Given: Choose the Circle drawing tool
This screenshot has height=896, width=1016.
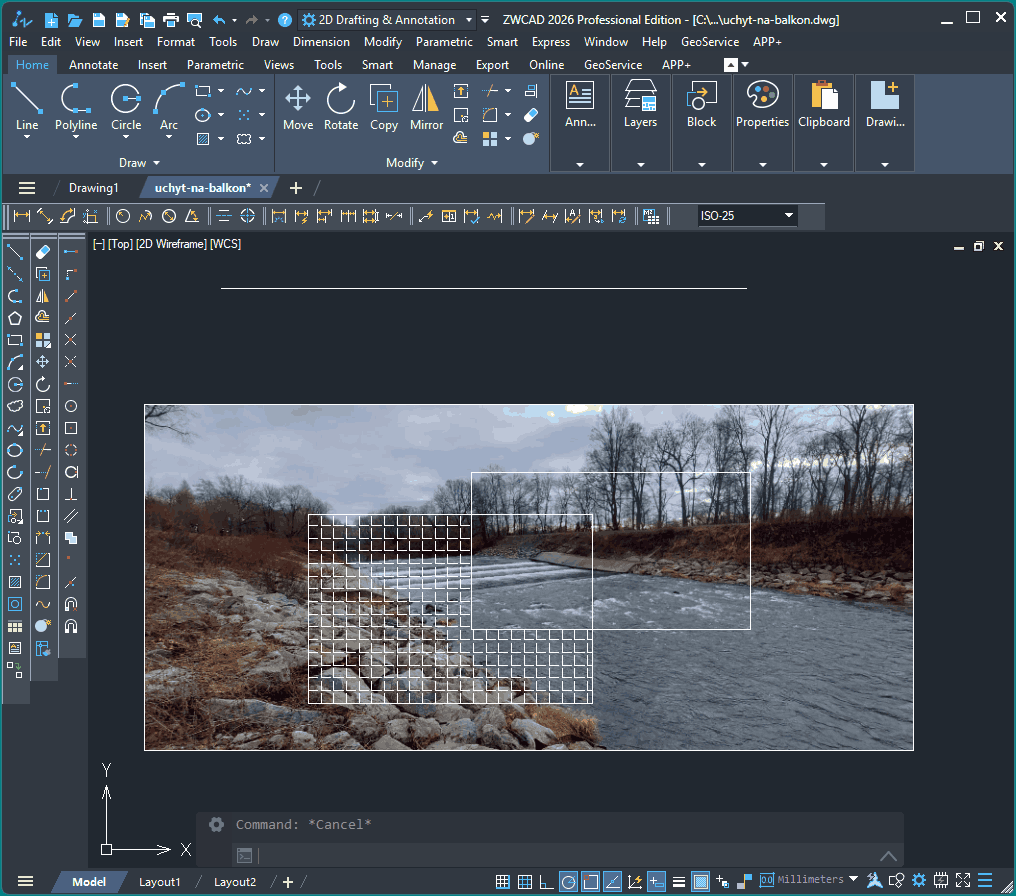Looking at the screenshot, I should [126, 107].
